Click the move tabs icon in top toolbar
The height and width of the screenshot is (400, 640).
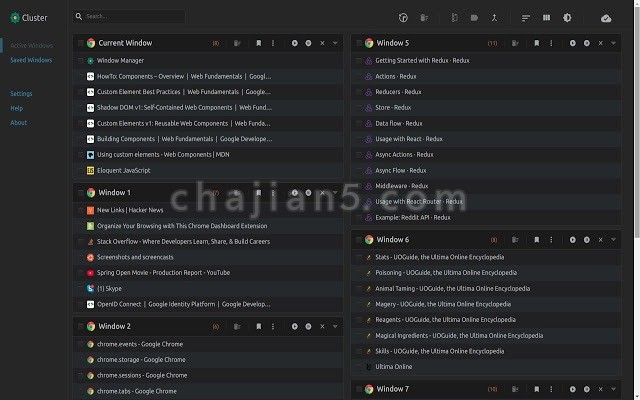coord(454,18)
